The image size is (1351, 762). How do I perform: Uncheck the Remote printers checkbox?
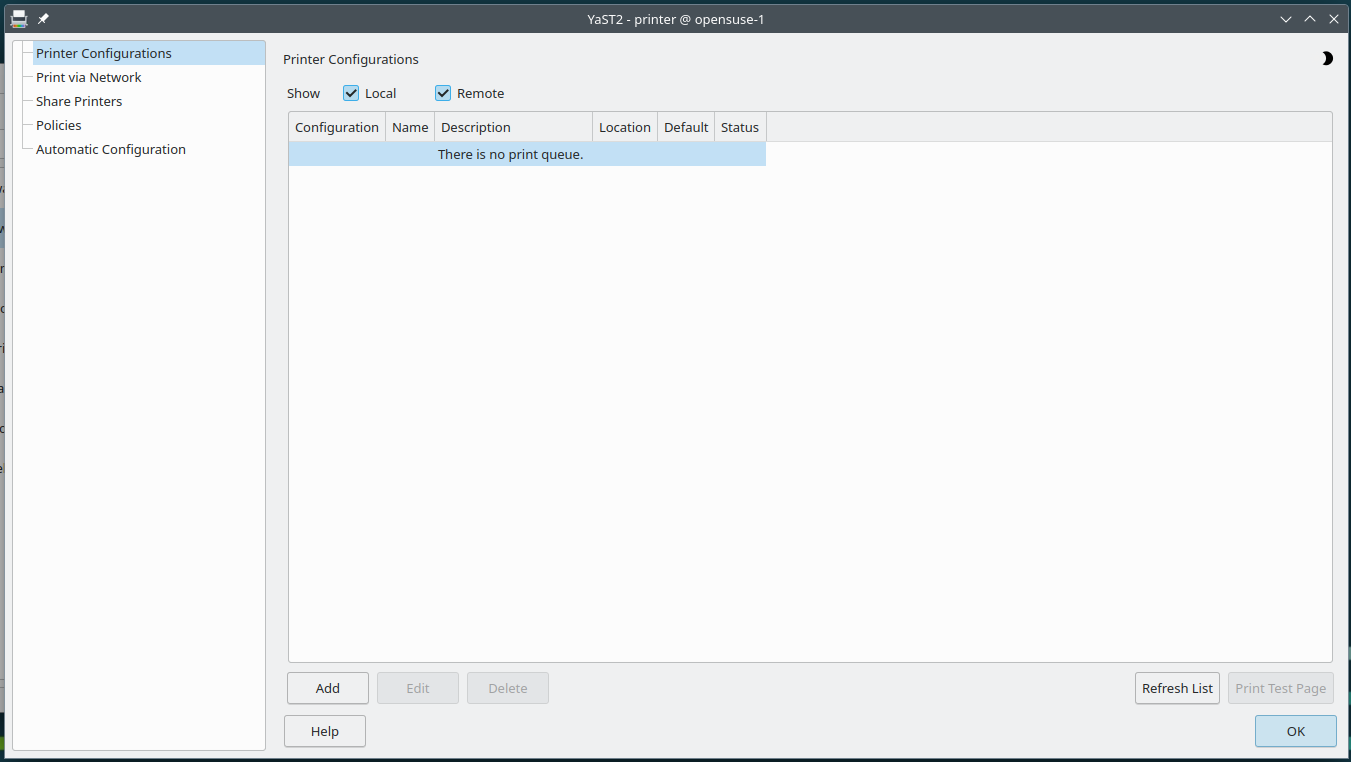point(443,93)
